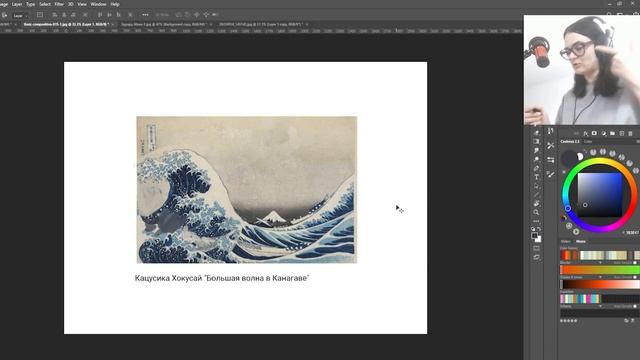Click the multicolor Swatches strip
This screenshot has width=640, height=360.
(580, 299)
